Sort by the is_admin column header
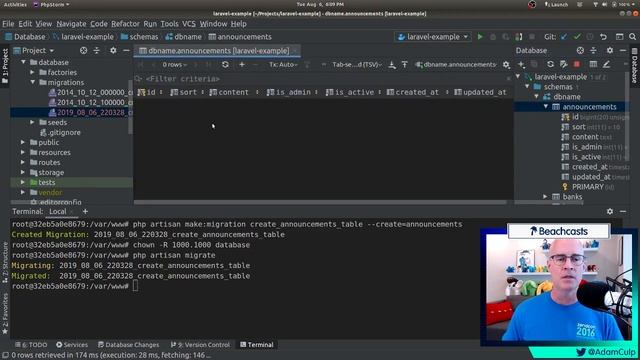Viewport: 640px width, 360px height. (x=292, y=93)
